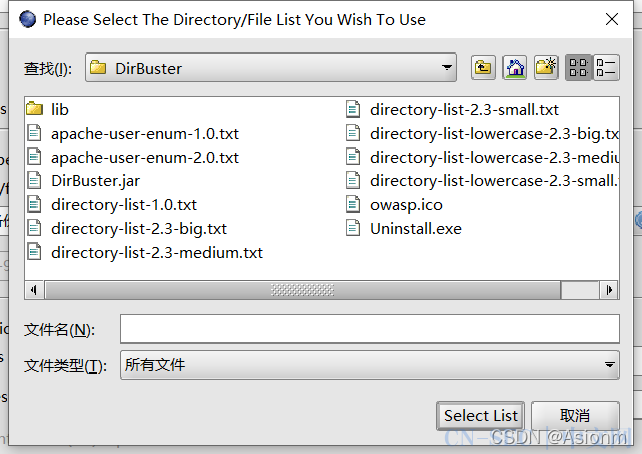This screenshot has height=454, width=642.
Task: Create a new folder icon
Action: 545,68
